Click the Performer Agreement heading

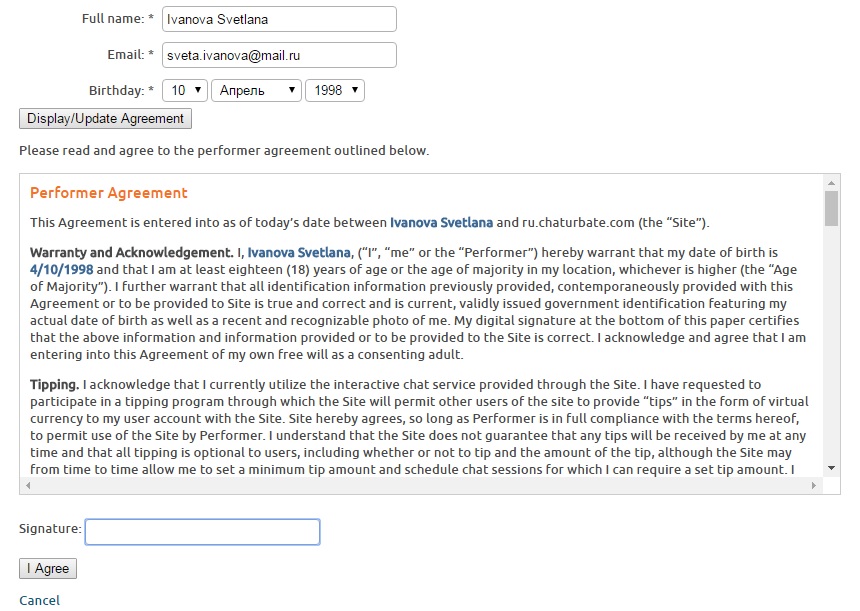(109, 193)
